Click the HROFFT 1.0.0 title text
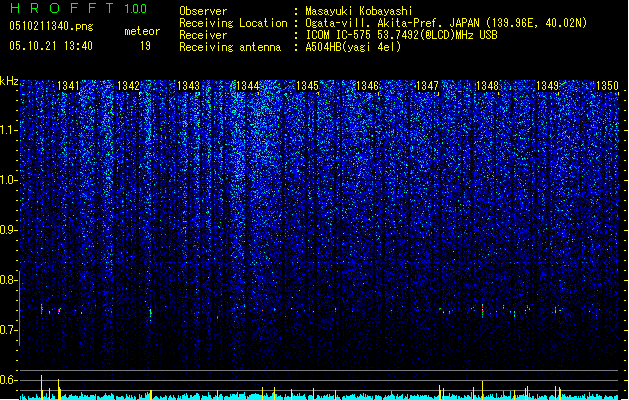629x400 pixels. (x=79, y=8)
